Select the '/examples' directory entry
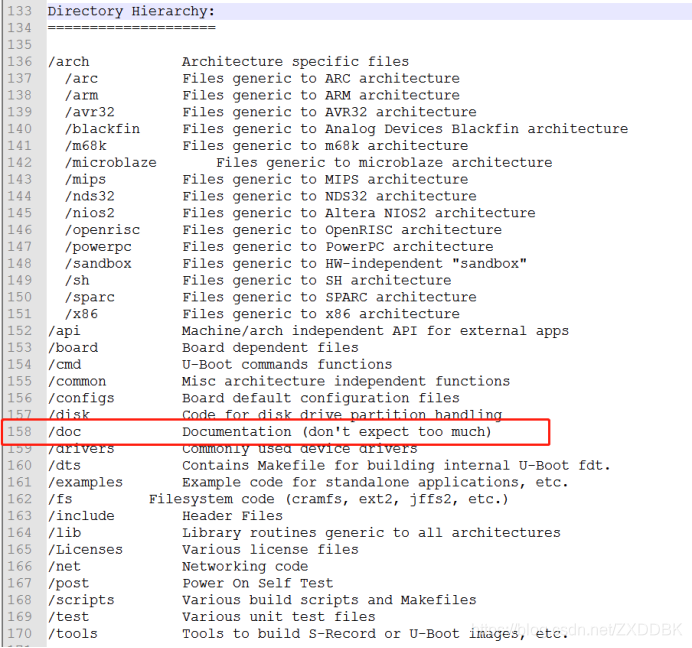 tap(85, 482)
